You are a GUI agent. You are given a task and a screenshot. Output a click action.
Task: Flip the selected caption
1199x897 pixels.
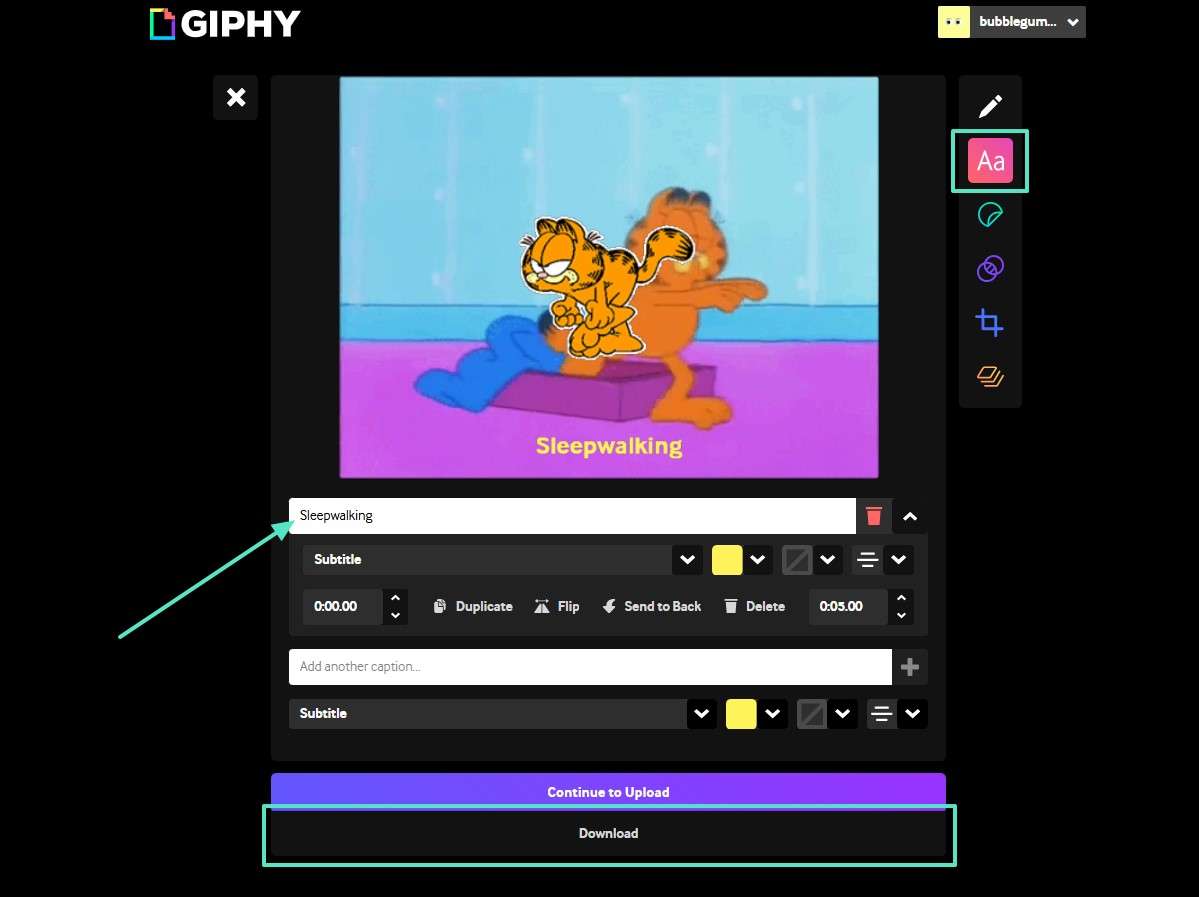[x=557, y=606]
